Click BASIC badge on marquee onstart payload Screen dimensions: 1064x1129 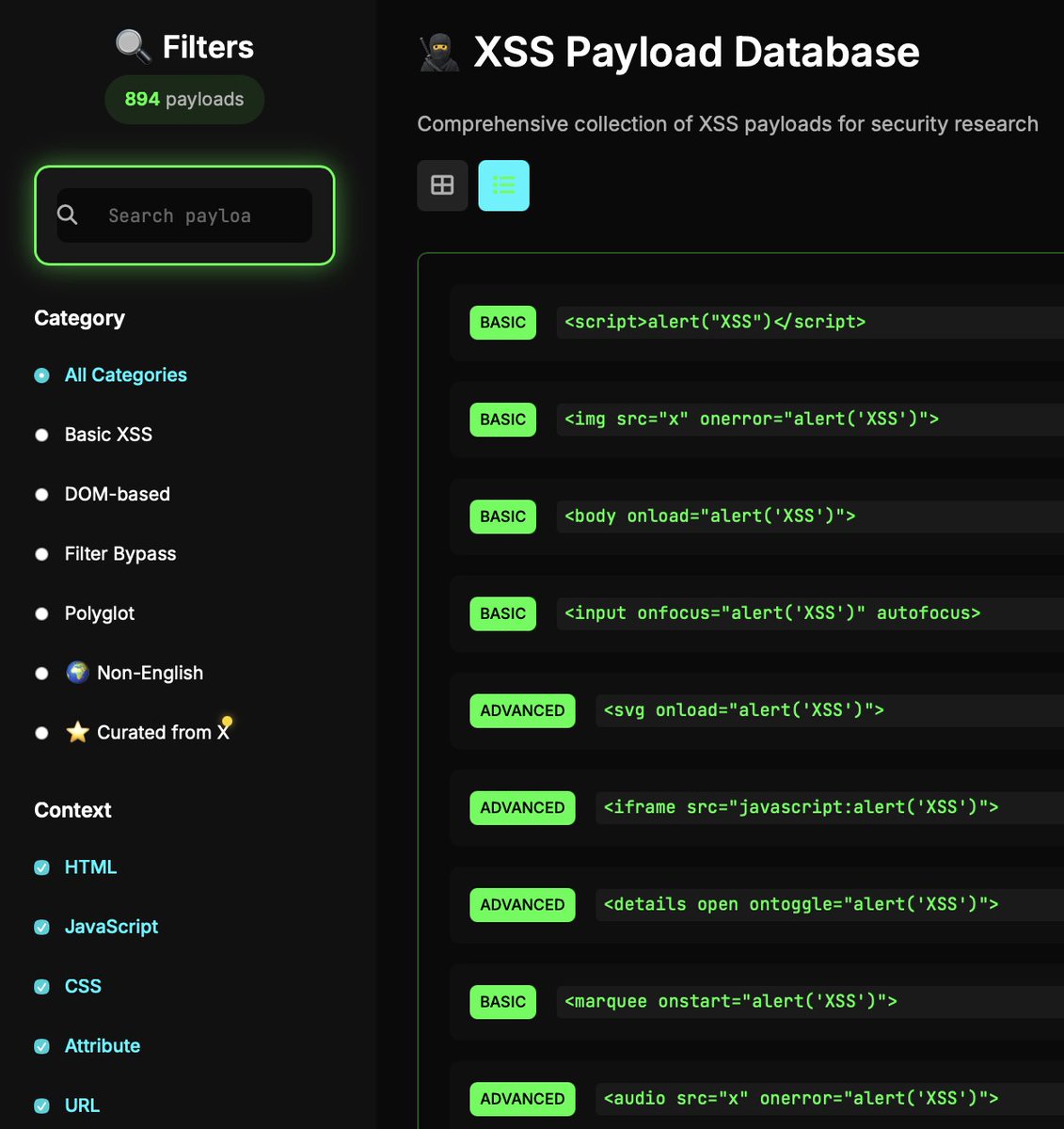click(x=502, y=1001)
